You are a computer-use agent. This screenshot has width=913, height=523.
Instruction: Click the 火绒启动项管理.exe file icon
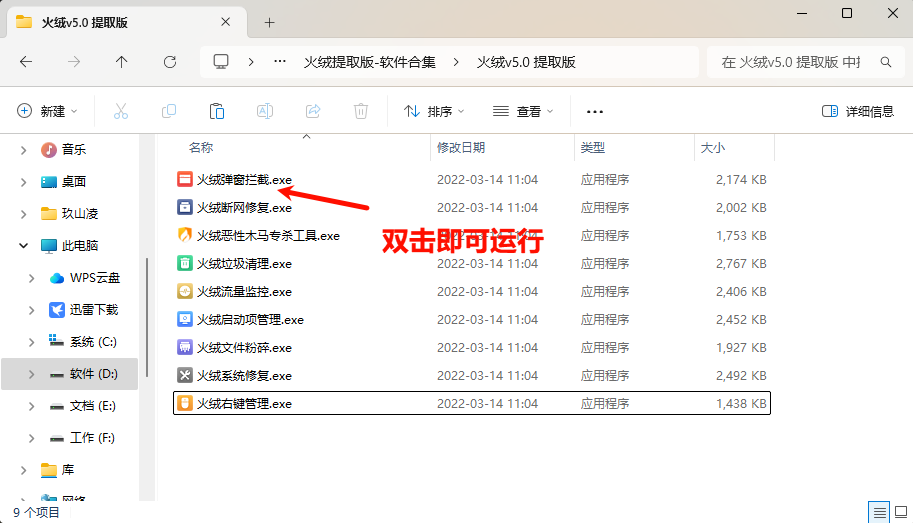(x=185, y=319)
